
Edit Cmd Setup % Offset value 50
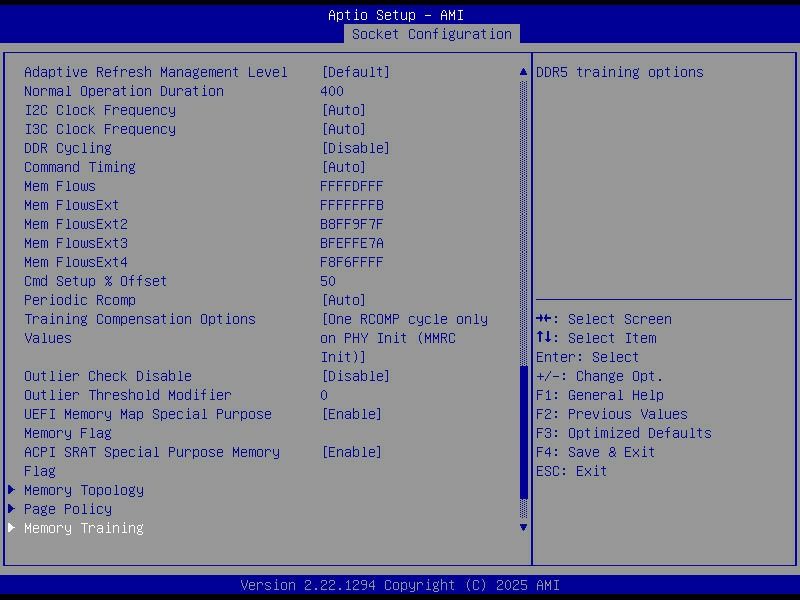click(328, 281)
